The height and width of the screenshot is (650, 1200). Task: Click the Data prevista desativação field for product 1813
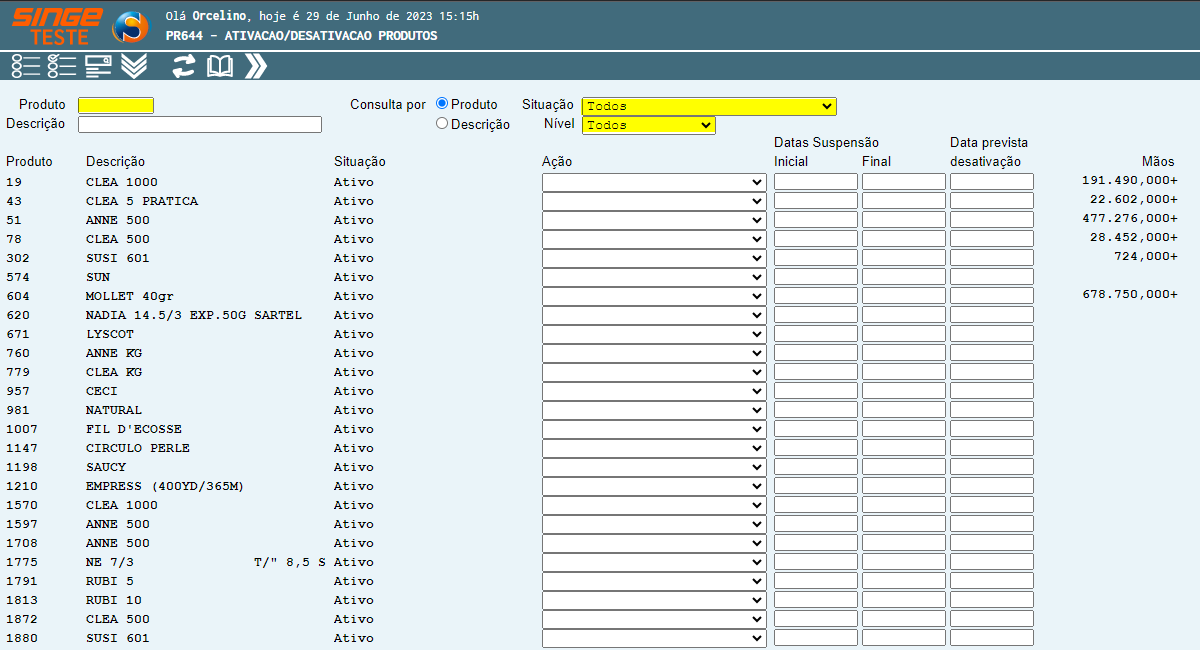pos(992,600)
